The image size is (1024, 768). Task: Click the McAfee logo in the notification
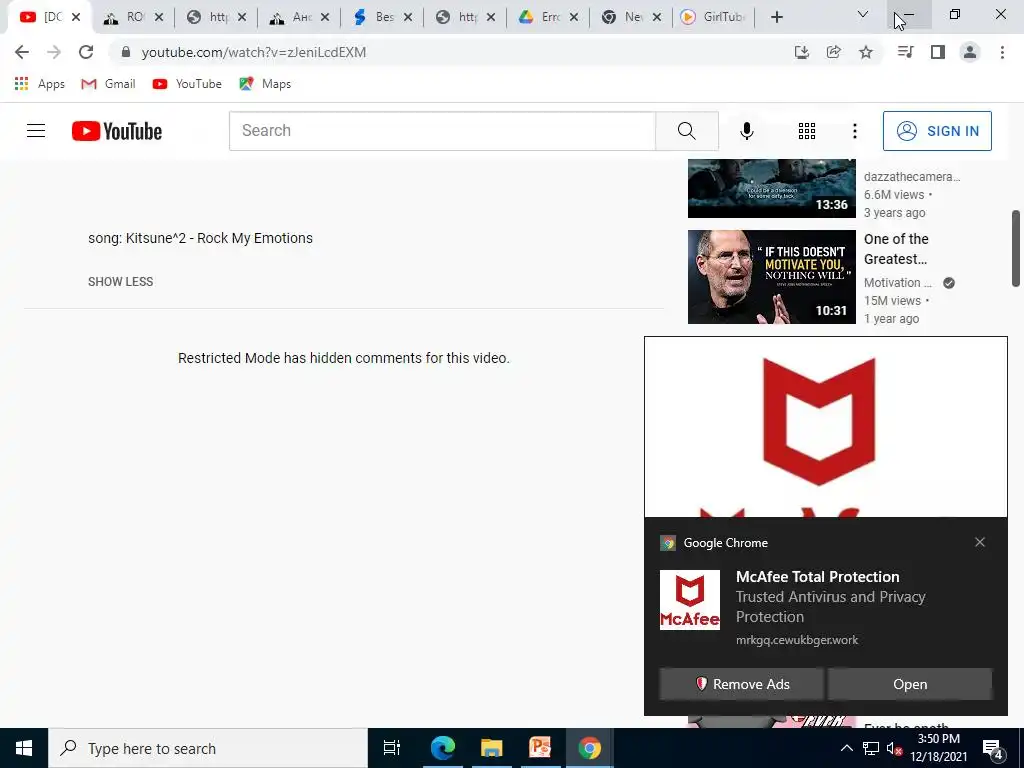[x=690, y=600]
